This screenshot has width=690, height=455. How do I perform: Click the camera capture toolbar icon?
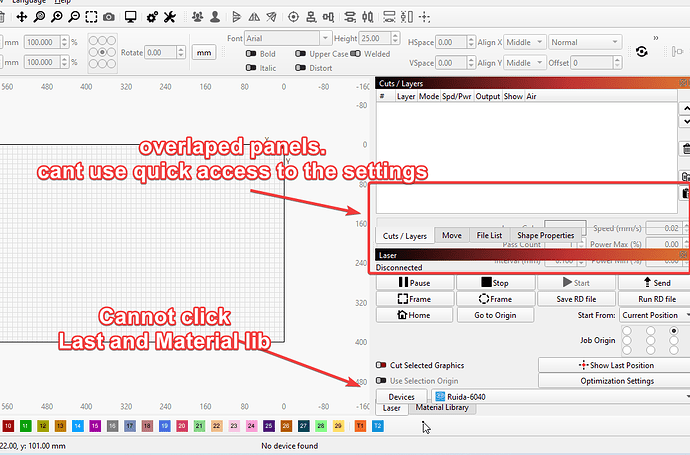point(108,17)
